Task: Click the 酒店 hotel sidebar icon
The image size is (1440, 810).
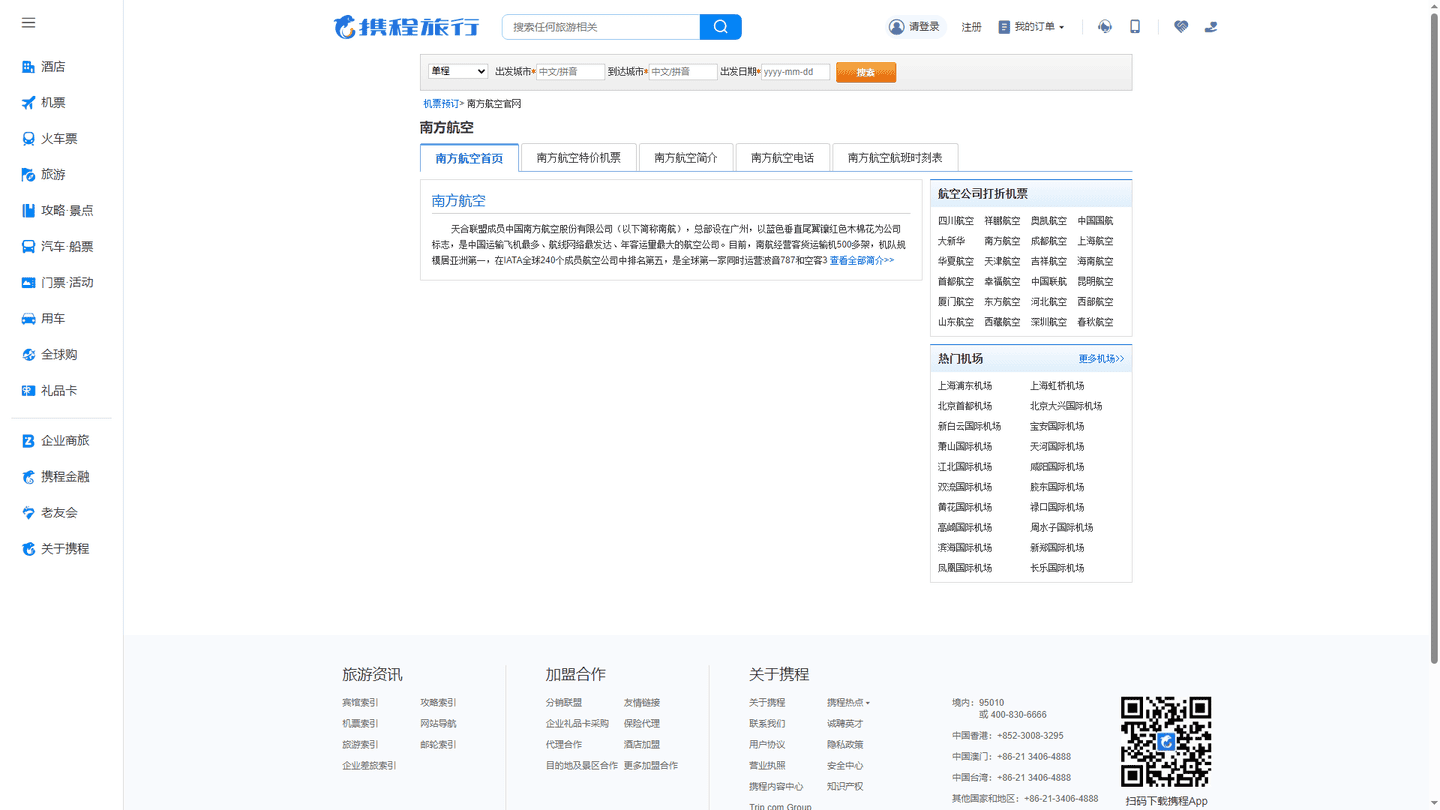Action: click(28, 67)
